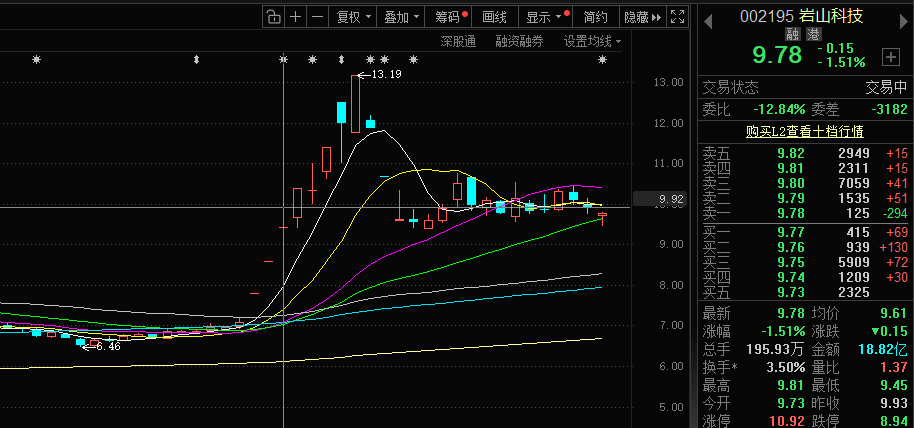Image resolution: width=914 pixels, height=428 pixels.
Task: Toggle the 简约 simple view mode
Action: point(596,16)
